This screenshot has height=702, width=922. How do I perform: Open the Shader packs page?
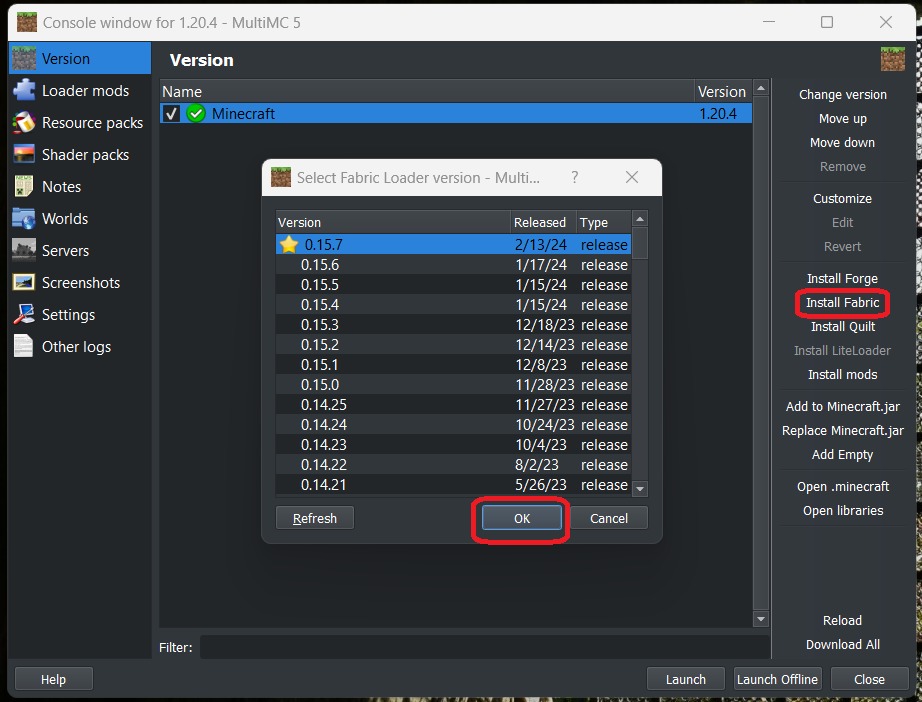[79, 155]
